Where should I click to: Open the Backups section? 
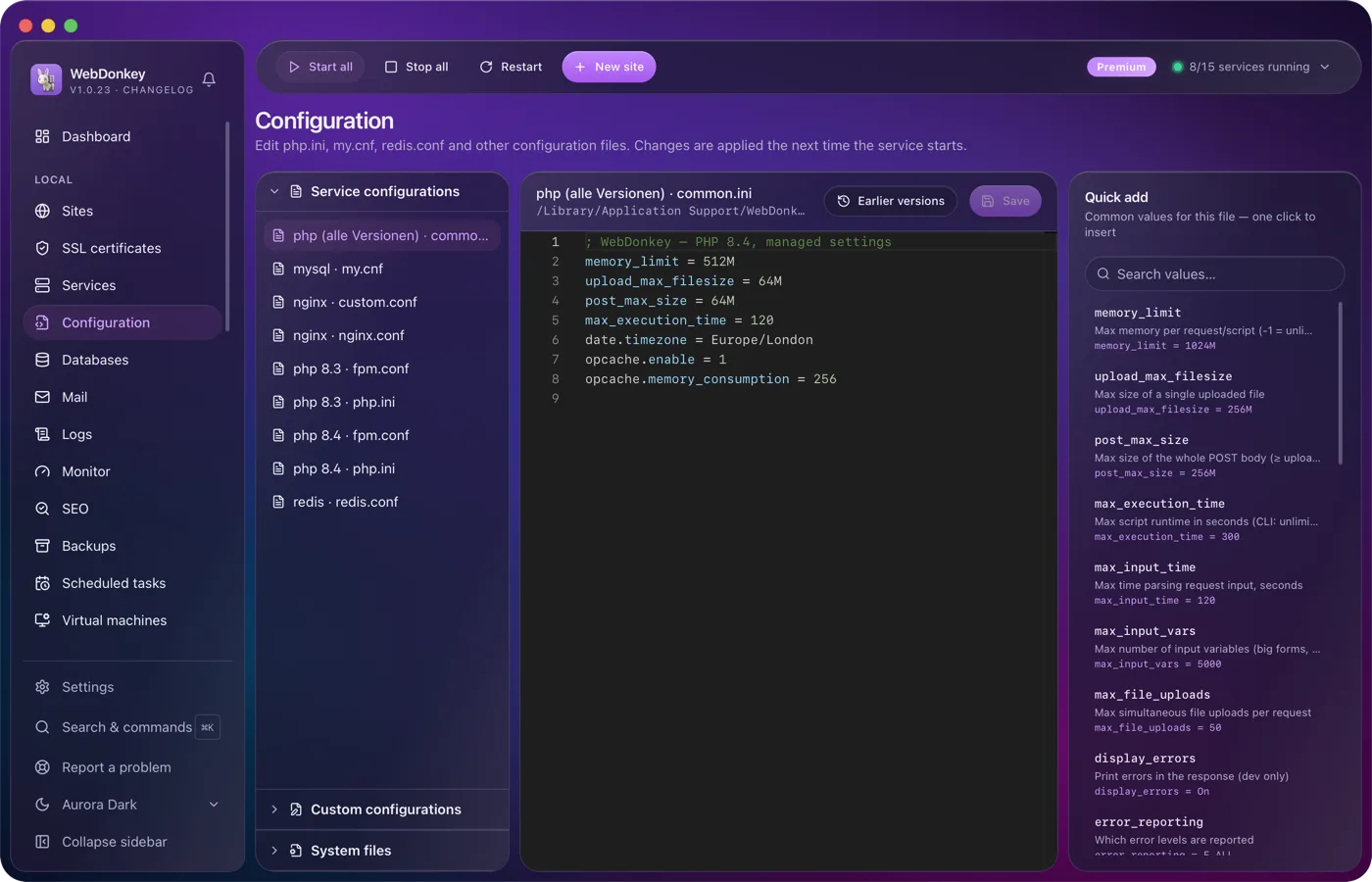(x=122, y=546)
